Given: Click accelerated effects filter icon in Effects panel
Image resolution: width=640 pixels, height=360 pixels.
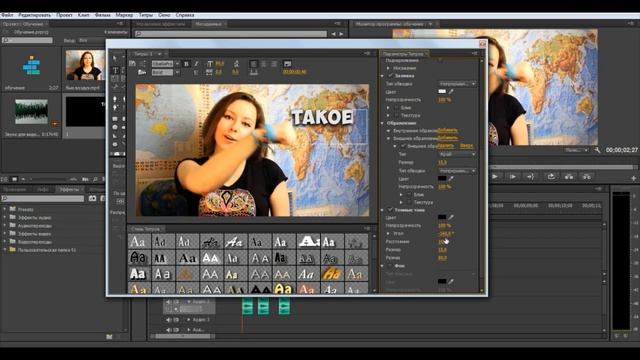Looking at the screenshot, I should tap(93, 198).
